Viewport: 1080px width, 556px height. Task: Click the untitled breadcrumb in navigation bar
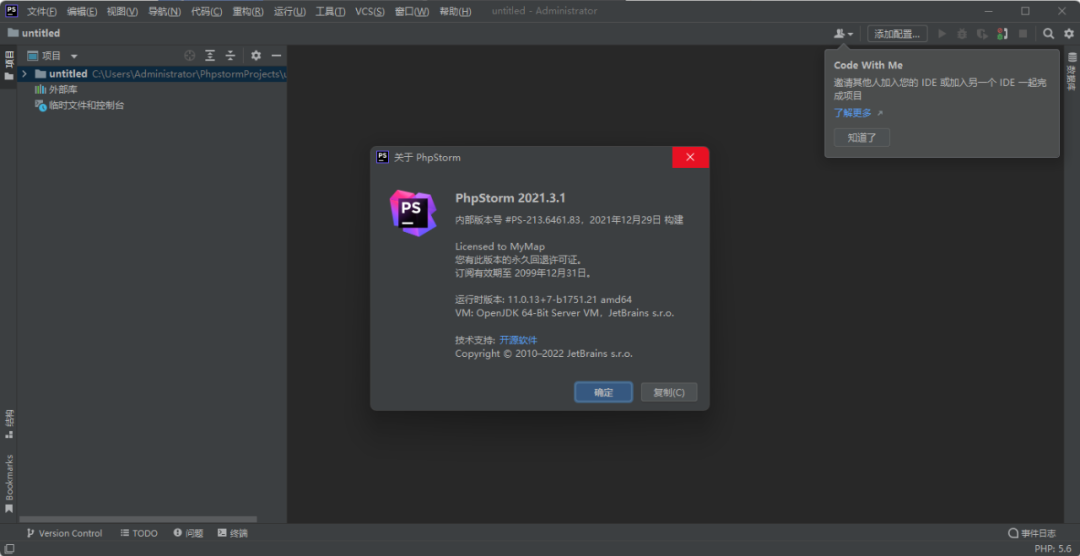coord(34,33)
